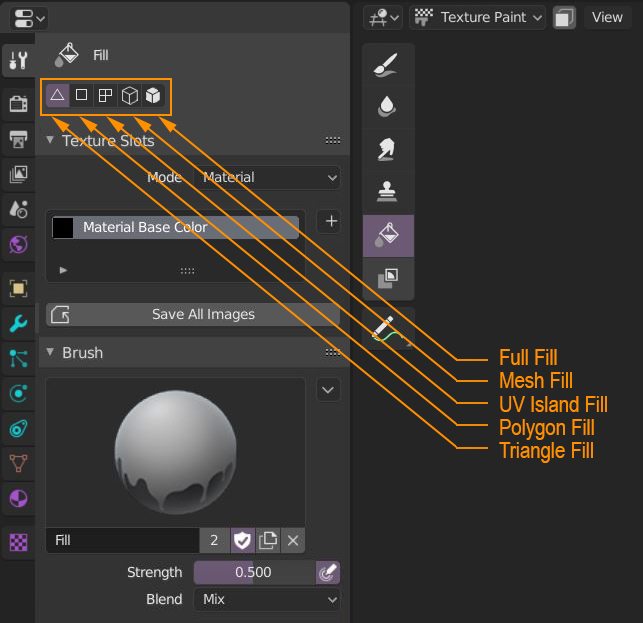Open the Output properties tab
Image resolution: width=643 pixels, height=623 pixels.
point(18,139)
